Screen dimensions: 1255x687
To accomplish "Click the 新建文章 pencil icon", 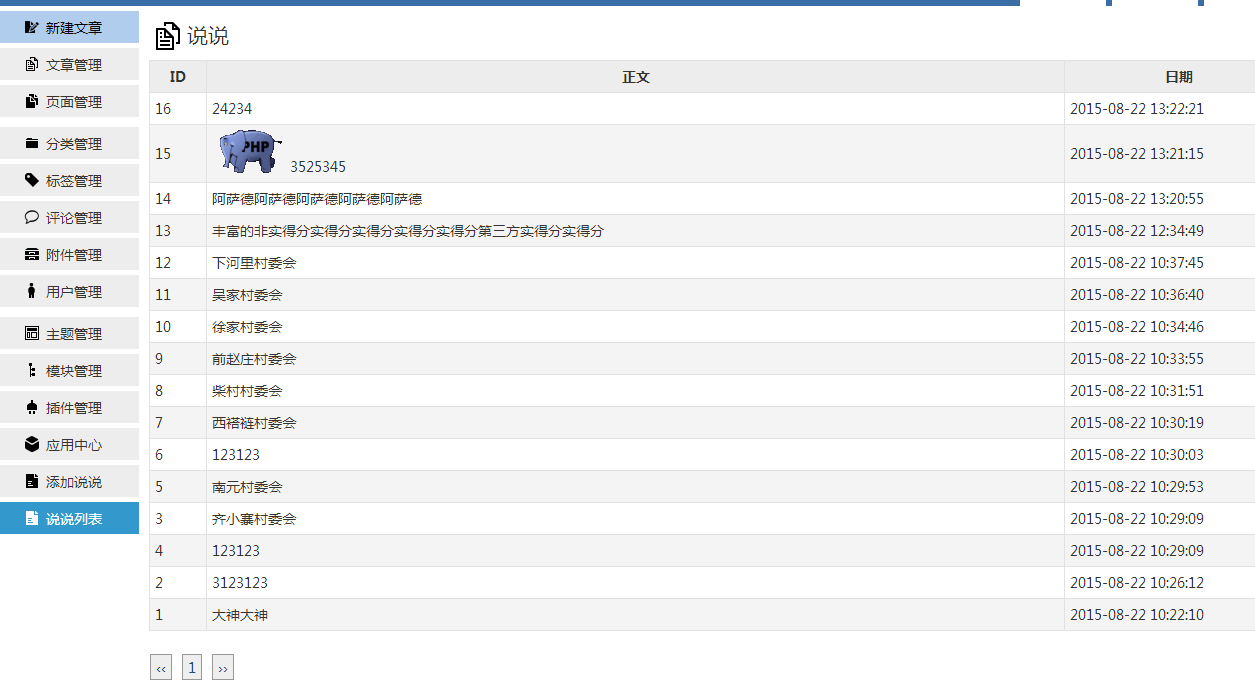I will [32, 28].
